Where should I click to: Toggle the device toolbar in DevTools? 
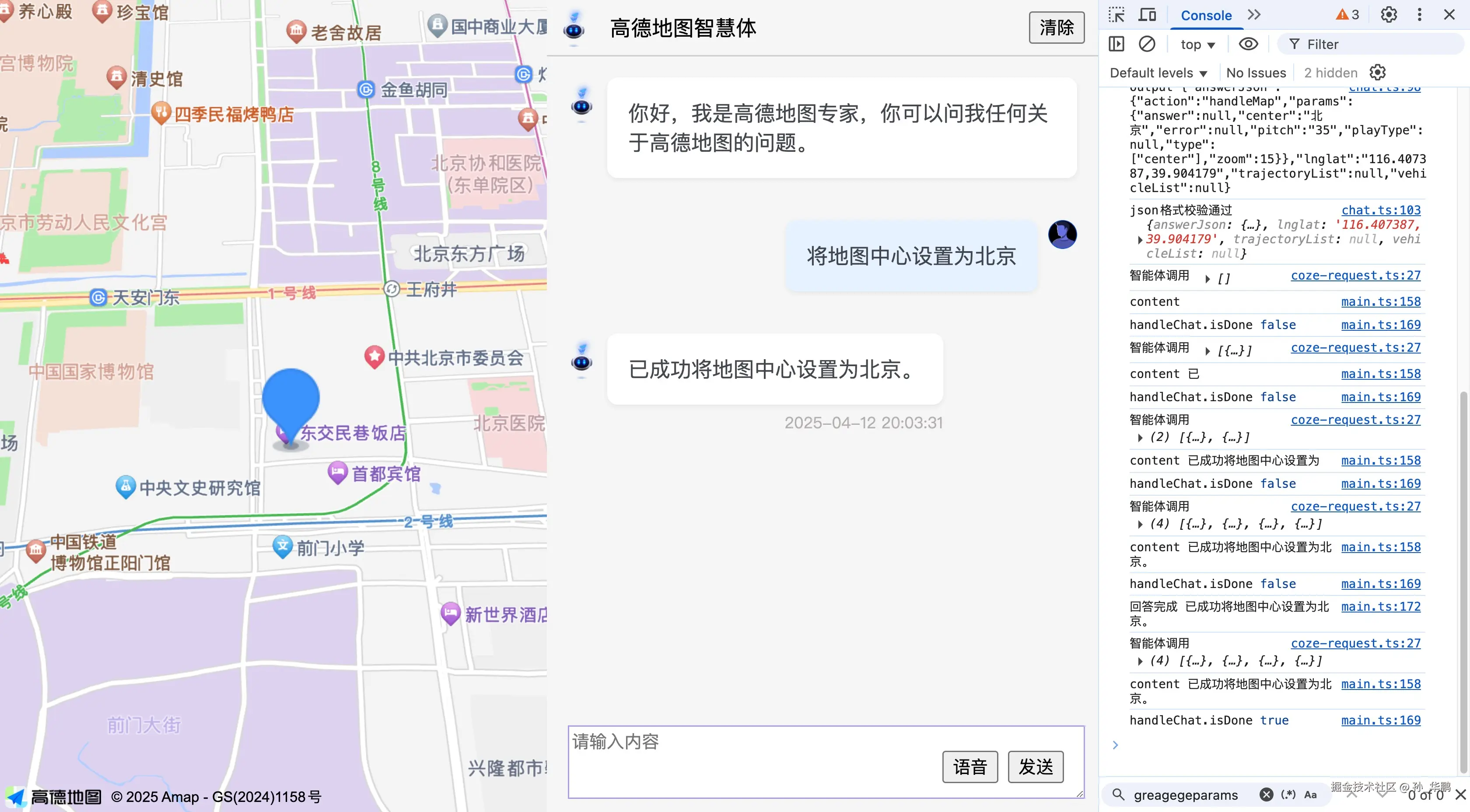point(1147,14)
